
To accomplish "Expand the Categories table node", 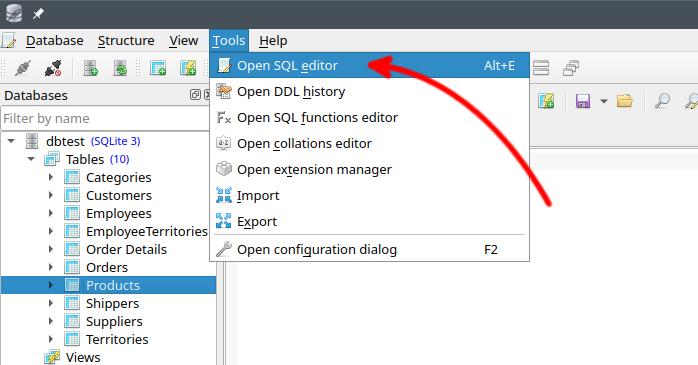I will pyautogui.click(x=51, y=177).
